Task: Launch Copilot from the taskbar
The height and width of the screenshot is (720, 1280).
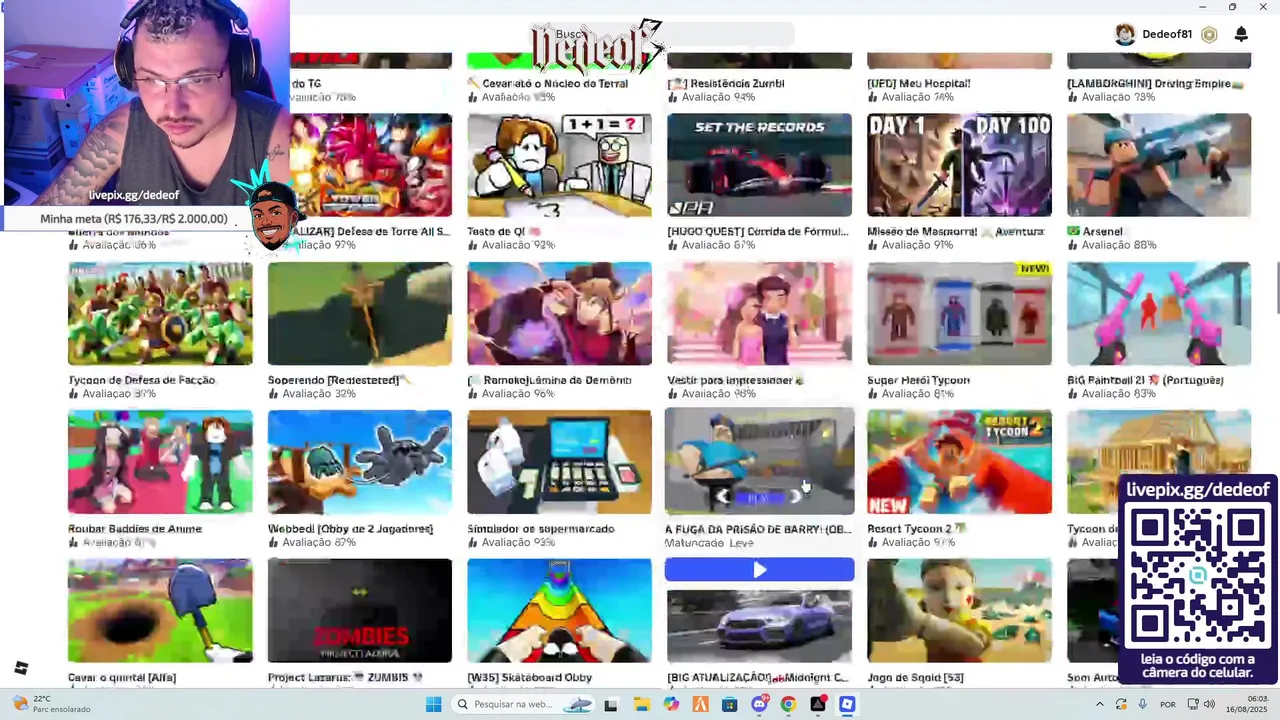Action: pos(671,704)
